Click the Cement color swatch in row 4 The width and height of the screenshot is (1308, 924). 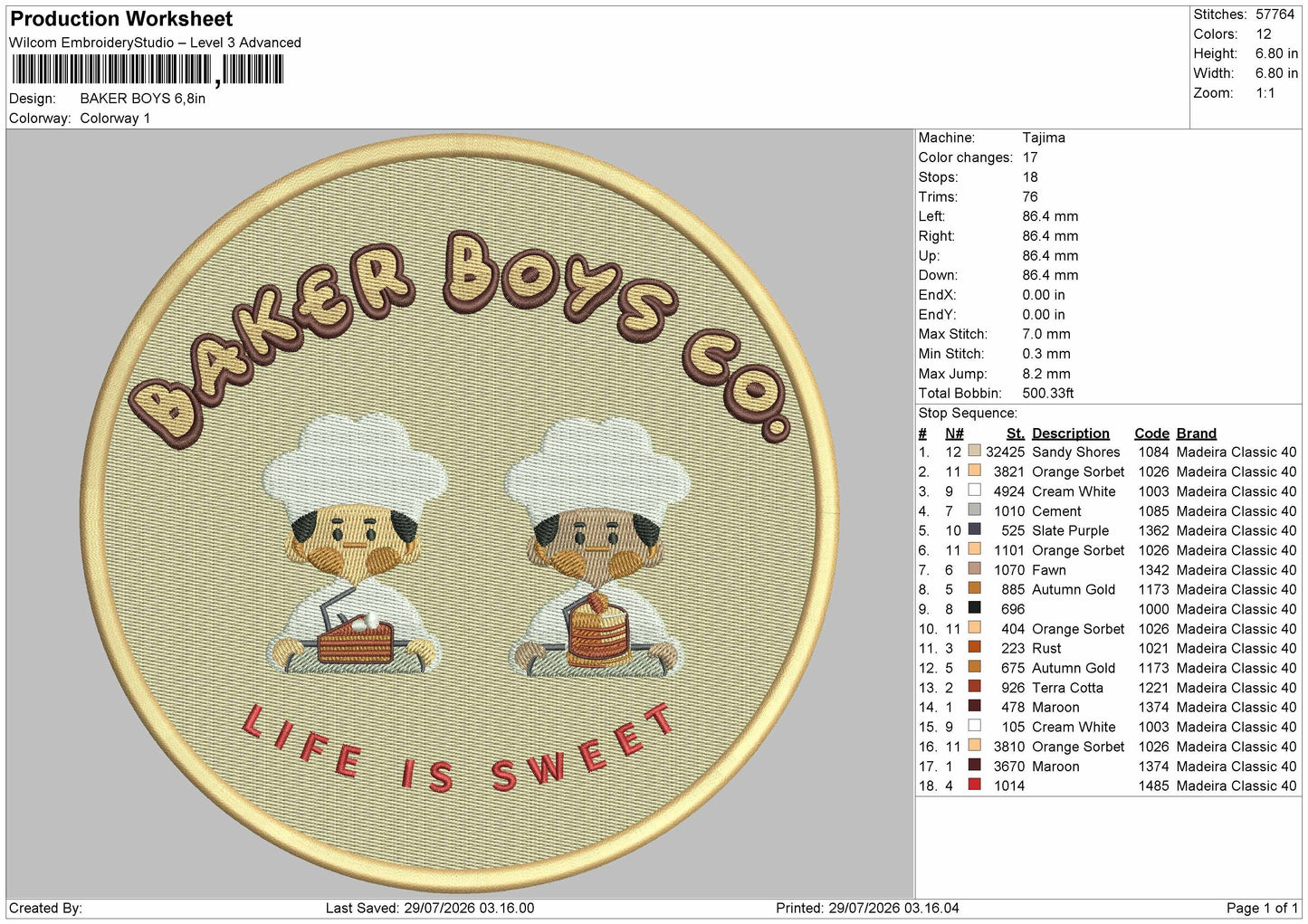tap(974, 510)
